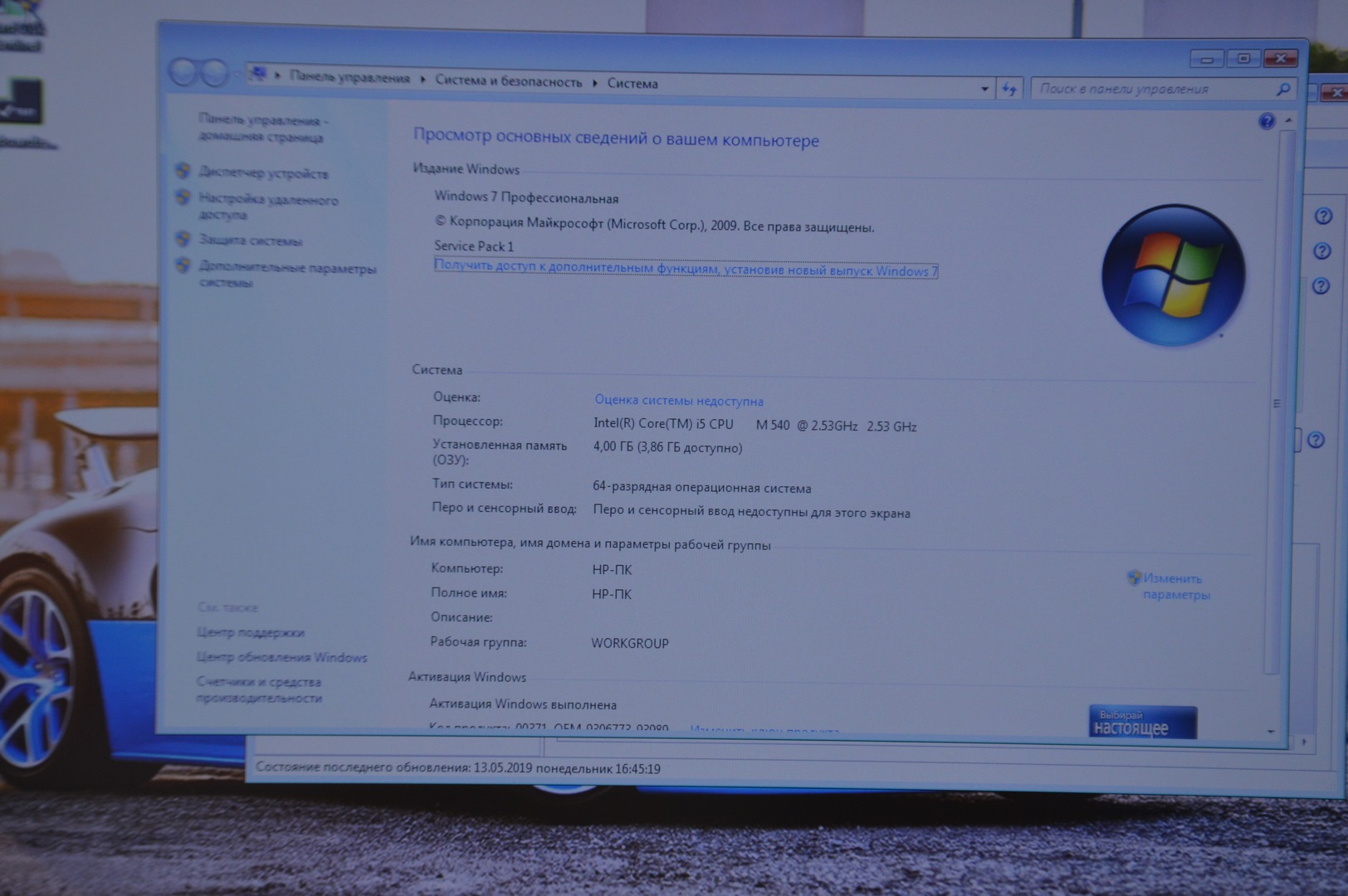Click second help question icon in background window
Viewport: 1348px width, 896px height.
(x=1322, y=251)
